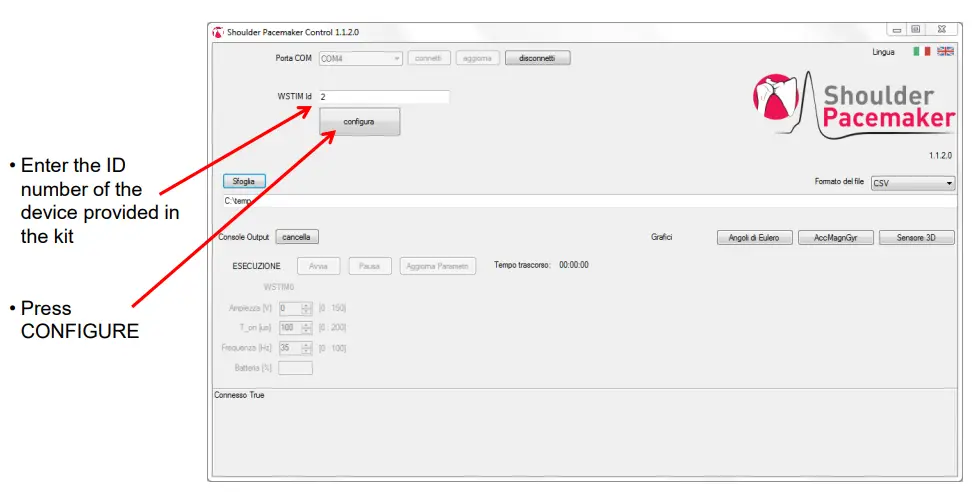Viewport: 976px width, 504px height.
Task: Click the aggiorna button
Action: click(477, 58)
